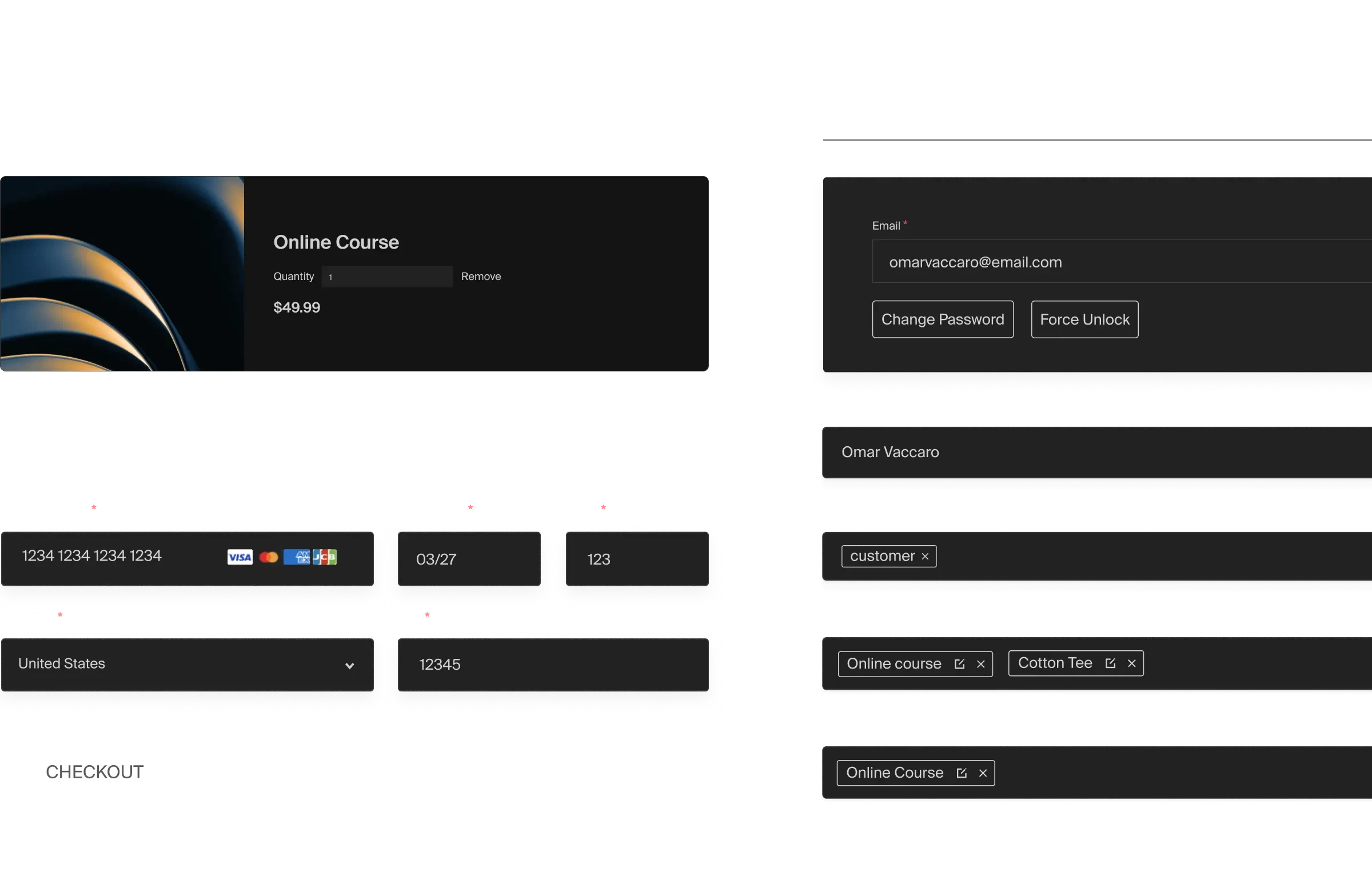Click the Amex card icon in checkout
This screenshot has height=880, width=1372.
coord(297,557)
